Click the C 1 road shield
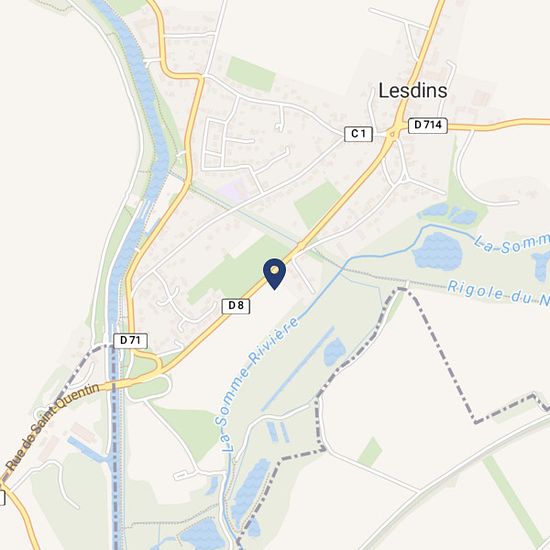Screen dimensions: 550x550 tap(358, 134)
